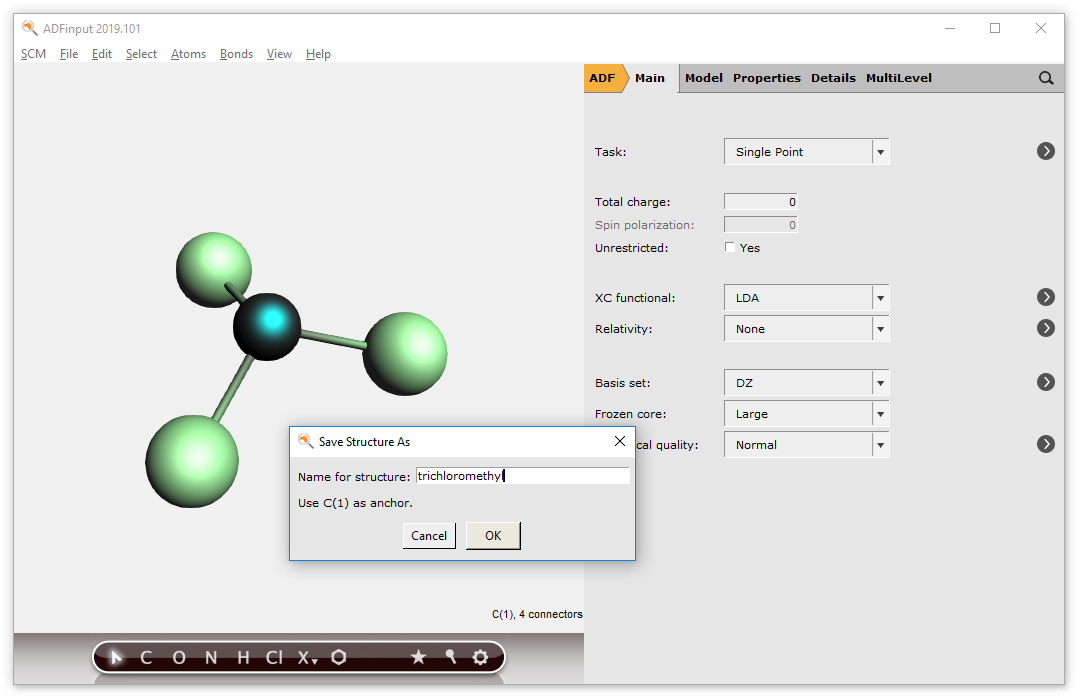1078x698 pixels.
Task: Select the Hydrogen atom tool
Action: [241, 657]
